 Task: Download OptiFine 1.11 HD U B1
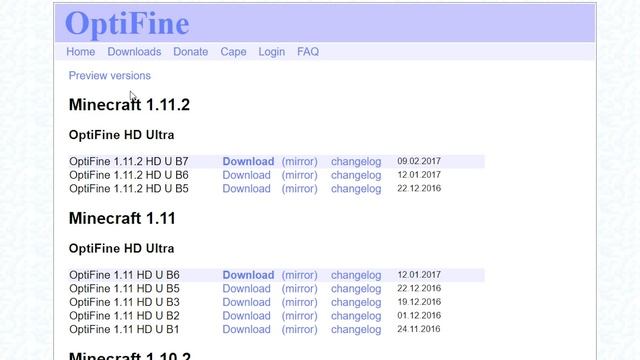[x=247, y=329]
